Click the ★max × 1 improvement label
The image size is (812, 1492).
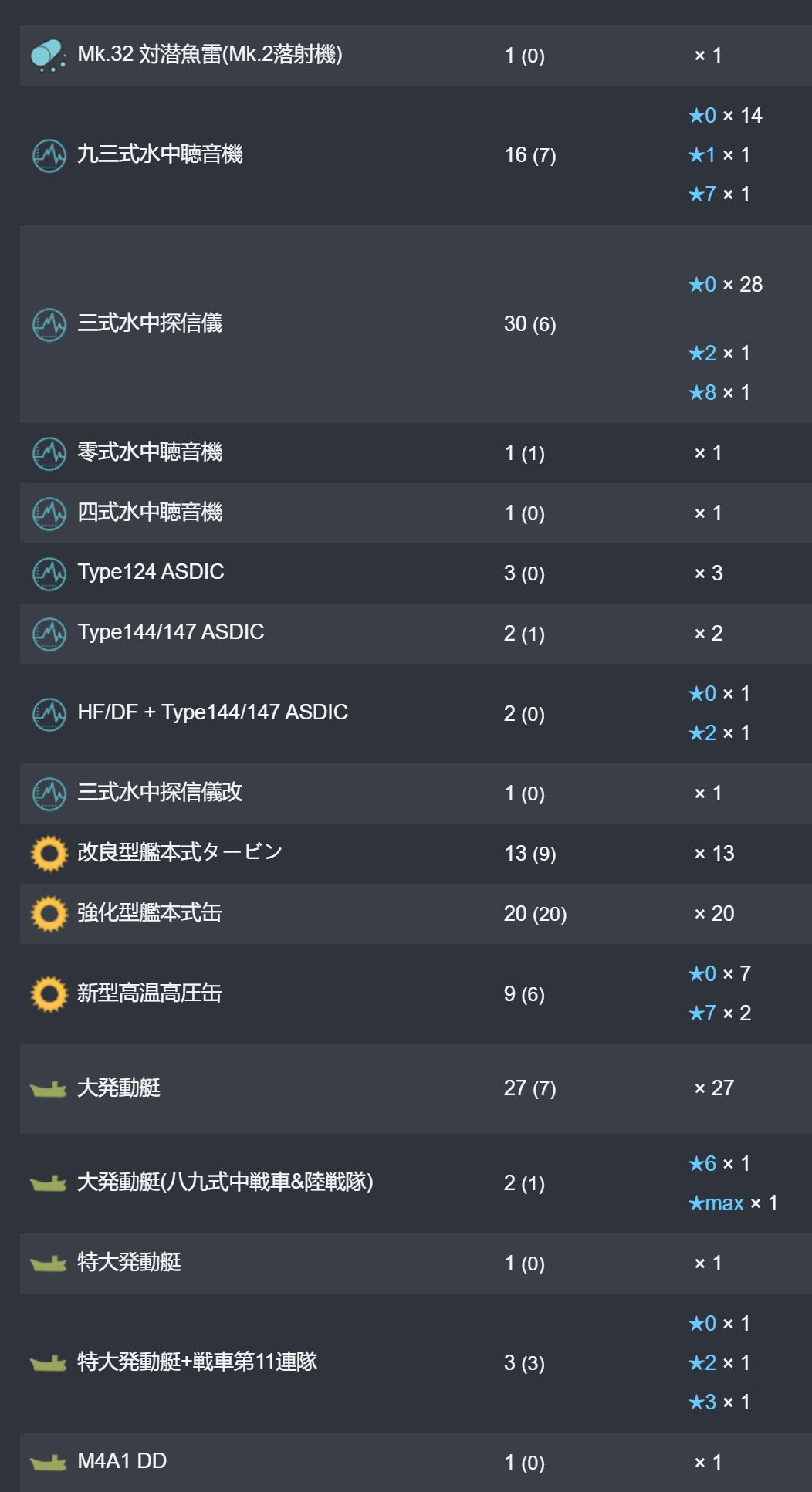(x=732, y=1203)
